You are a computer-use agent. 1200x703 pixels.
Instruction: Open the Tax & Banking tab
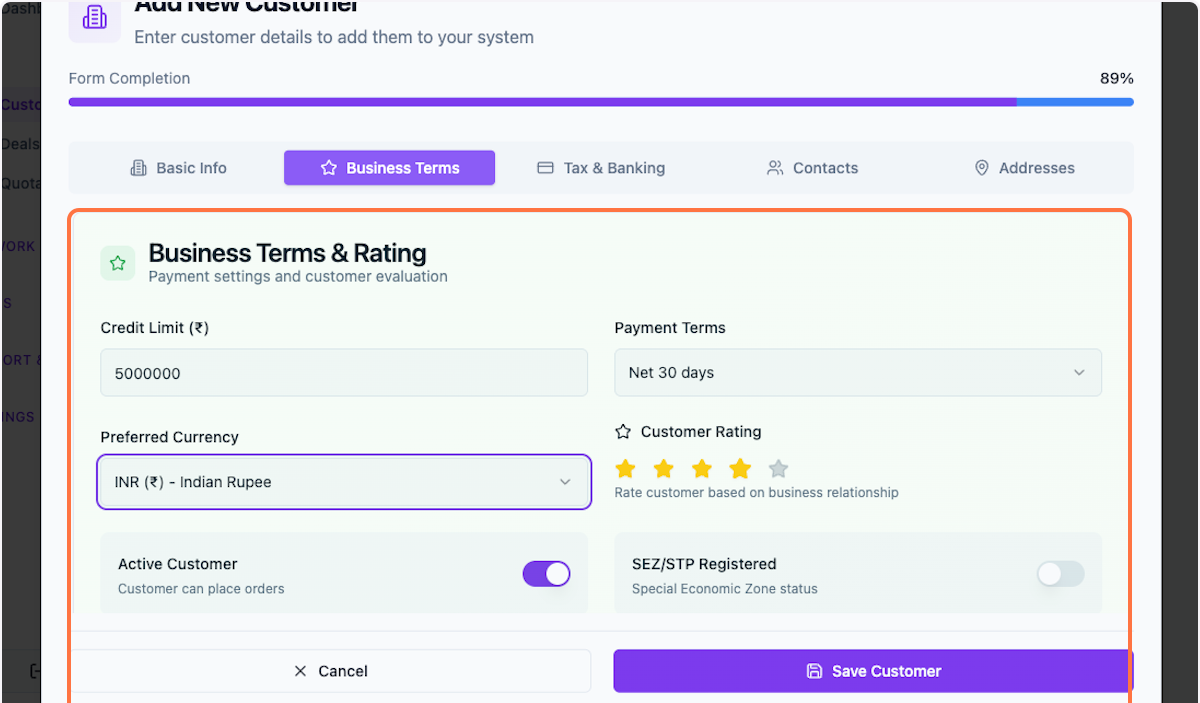601,168
